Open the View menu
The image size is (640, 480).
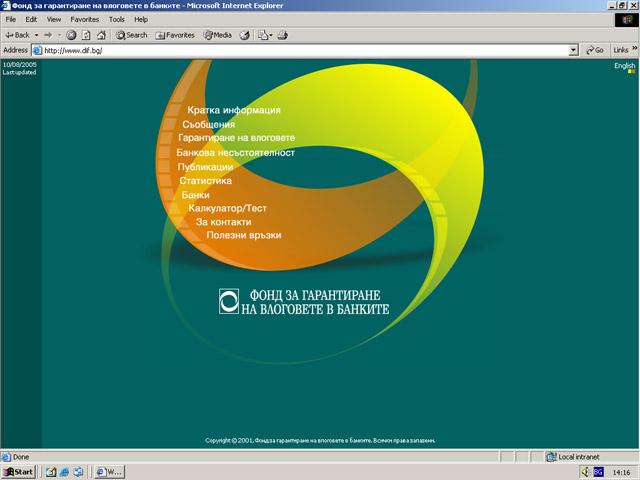[53, 19]
